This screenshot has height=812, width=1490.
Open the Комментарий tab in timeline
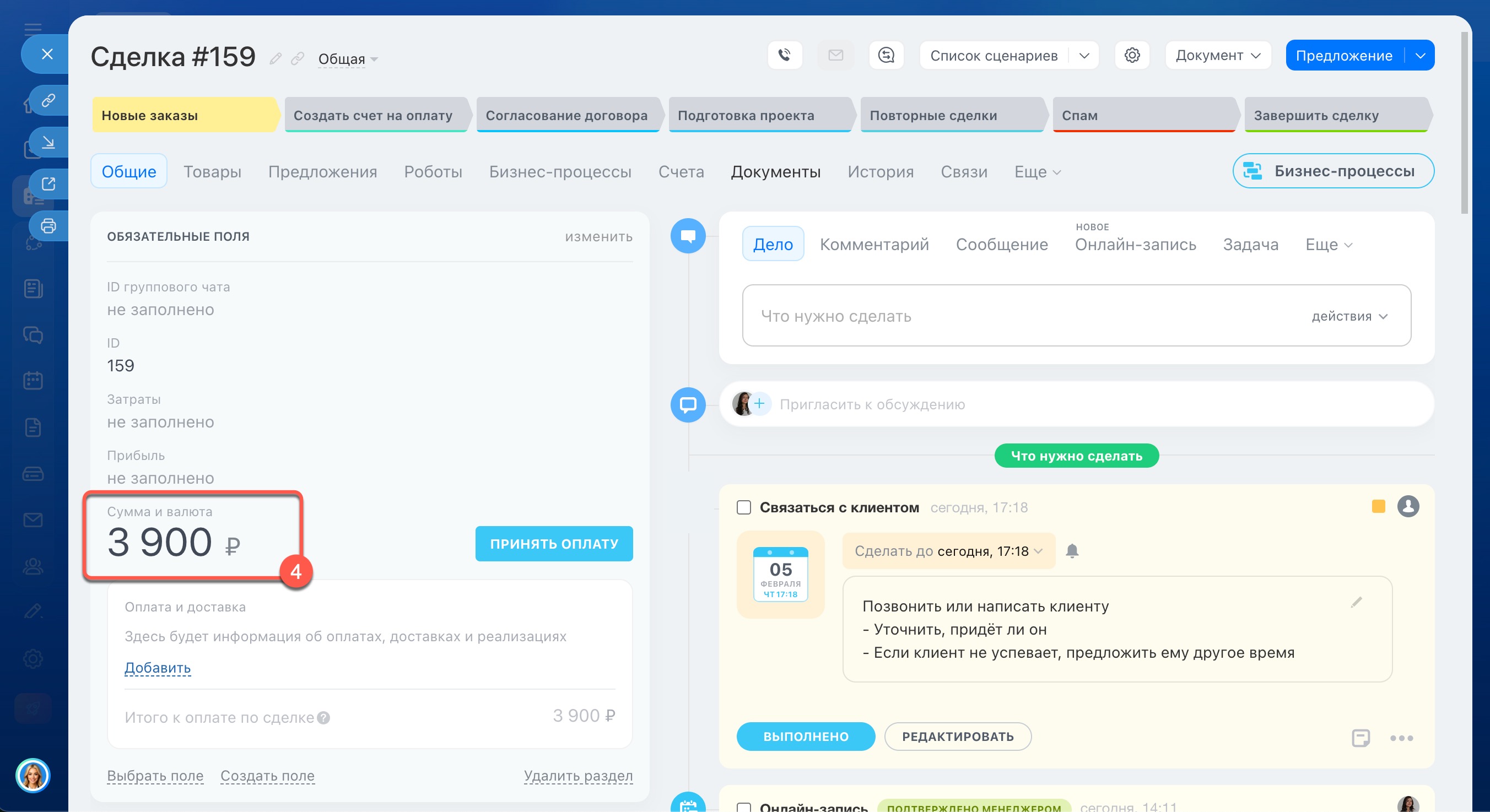point(874,245)
